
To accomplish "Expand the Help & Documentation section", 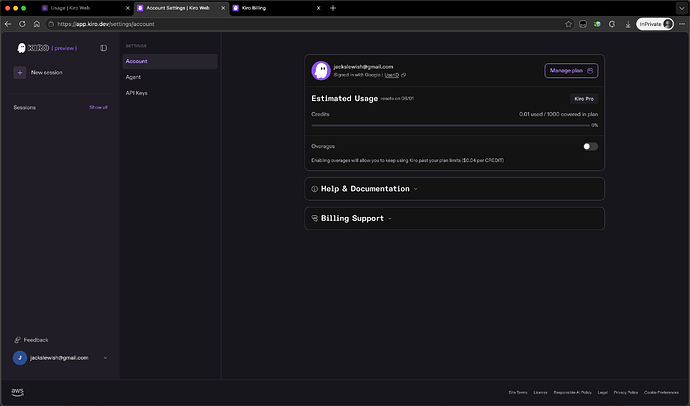I will tap(454, 189).
